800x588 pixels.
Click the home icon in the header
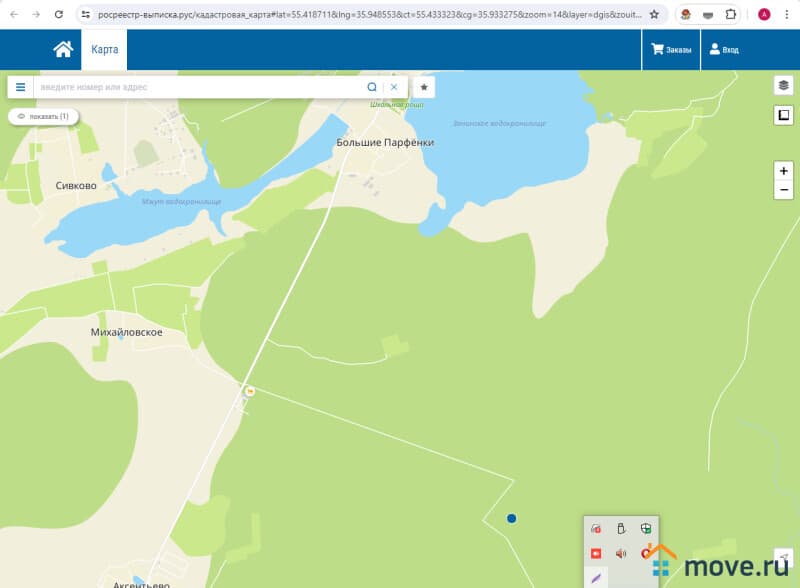pos(63,49)
